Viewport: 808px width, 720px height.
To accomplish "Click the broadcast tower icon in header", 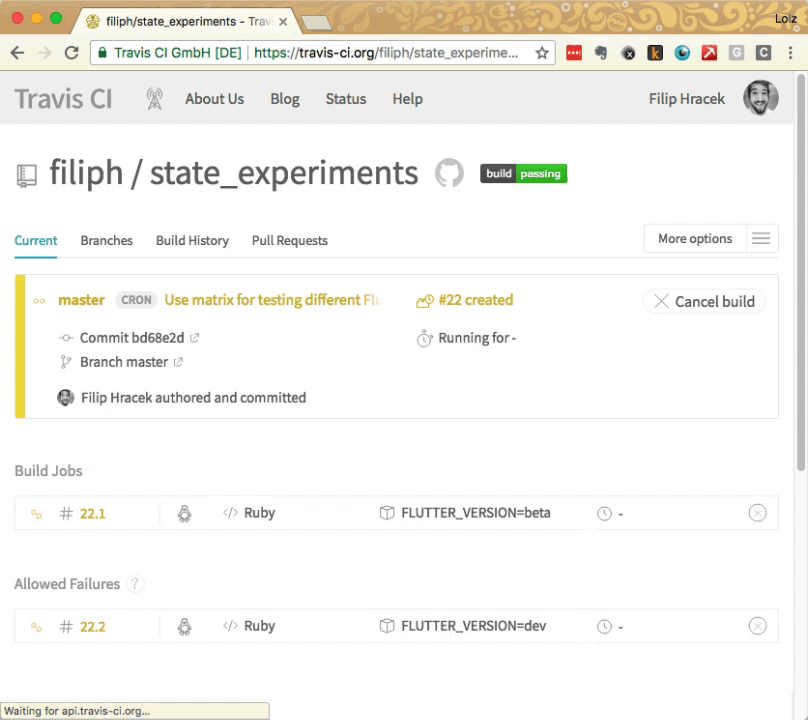I will [154, 98].
